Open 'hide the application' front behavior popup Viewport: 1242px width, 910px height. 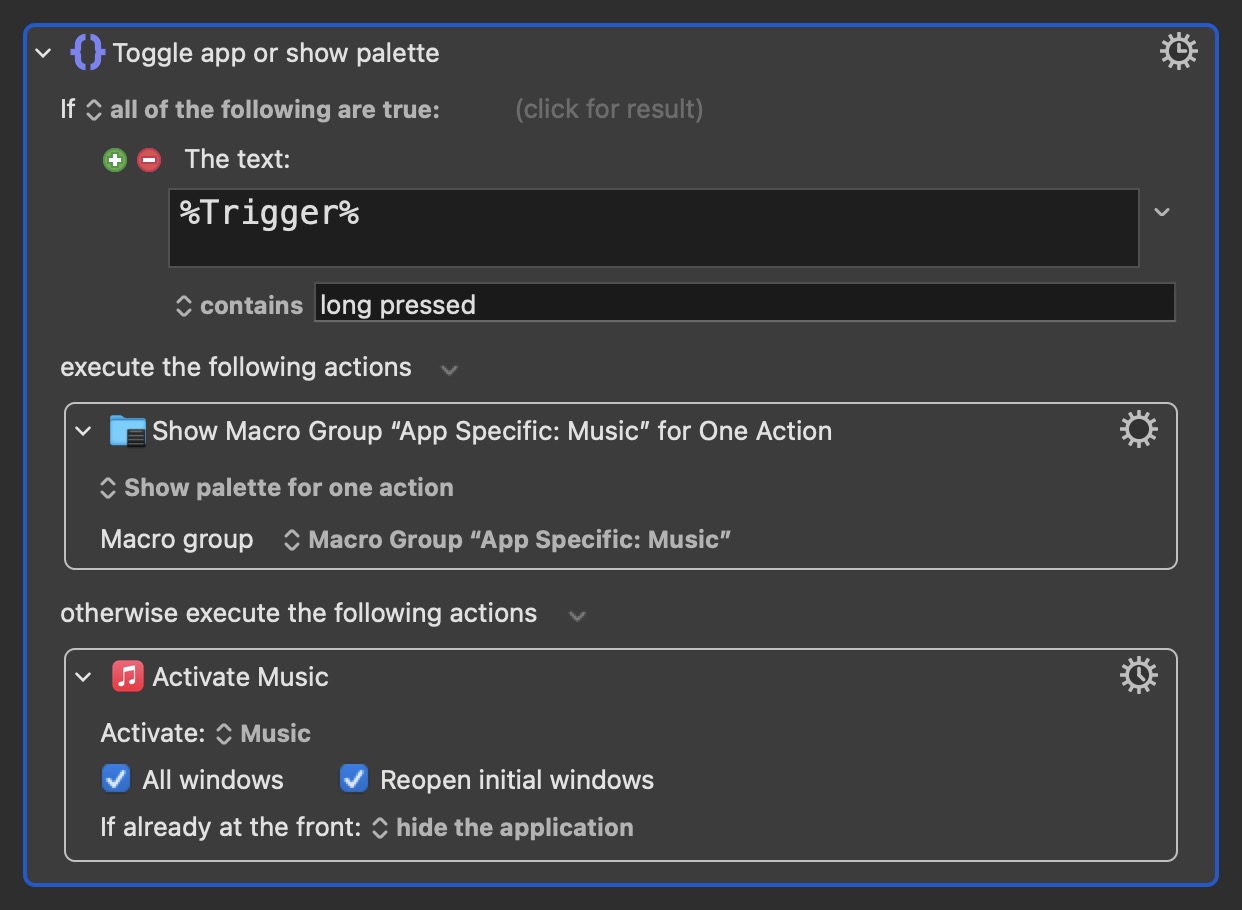click(x=503, y=828)
